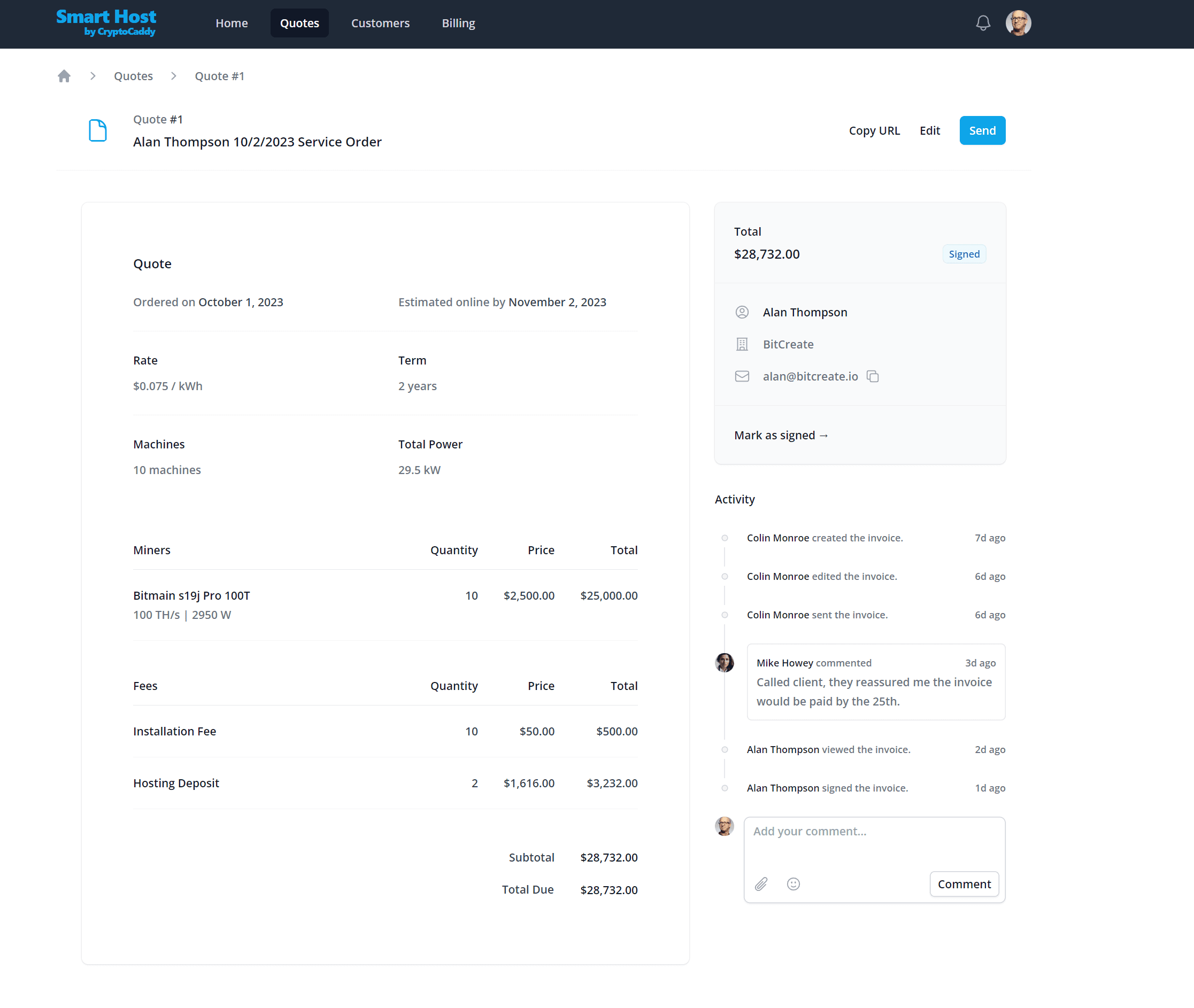The width and height of the screenshot is (1194, 1008).
Task: Click the notification bell icon
Action: click(982, 23)
